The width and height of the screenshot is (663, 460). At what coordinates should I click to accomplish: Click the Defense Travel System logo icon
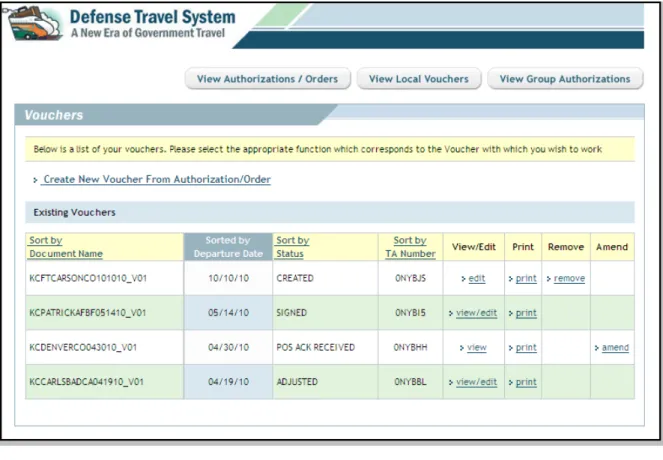[x=35, y=23]
